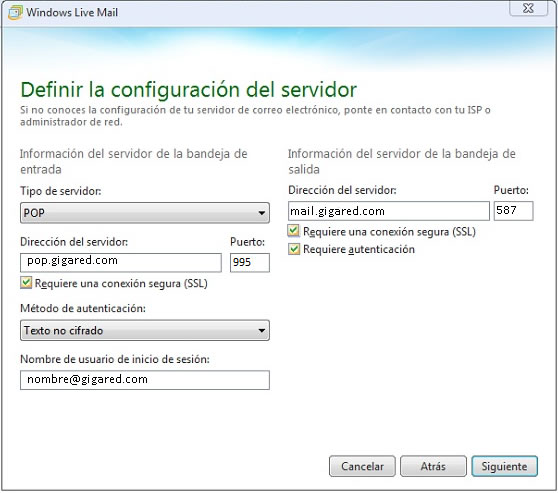Close the Windows Live Mail dialog

coord(528,8)
